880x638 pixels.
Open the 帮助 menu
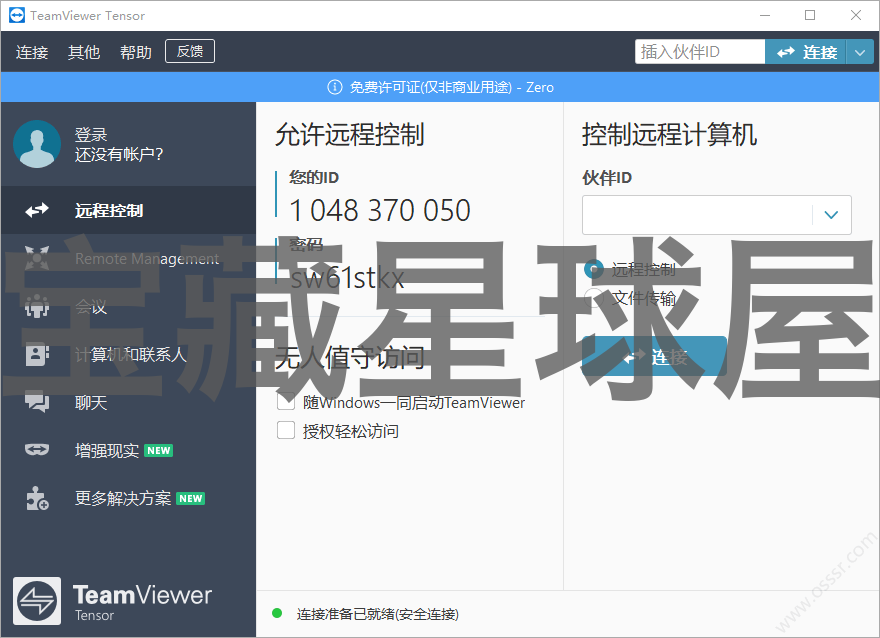[136, 52]
